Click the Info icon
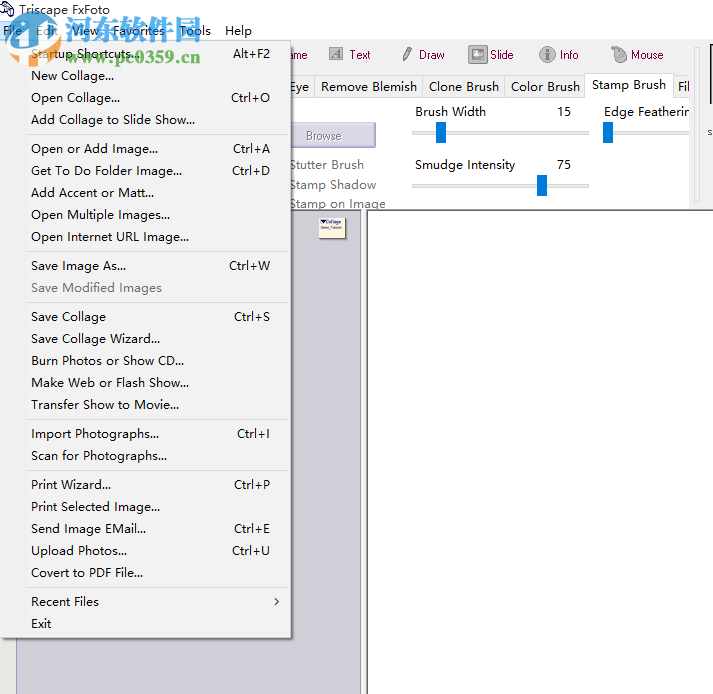The image size is (713, 694). pos(547,55)
